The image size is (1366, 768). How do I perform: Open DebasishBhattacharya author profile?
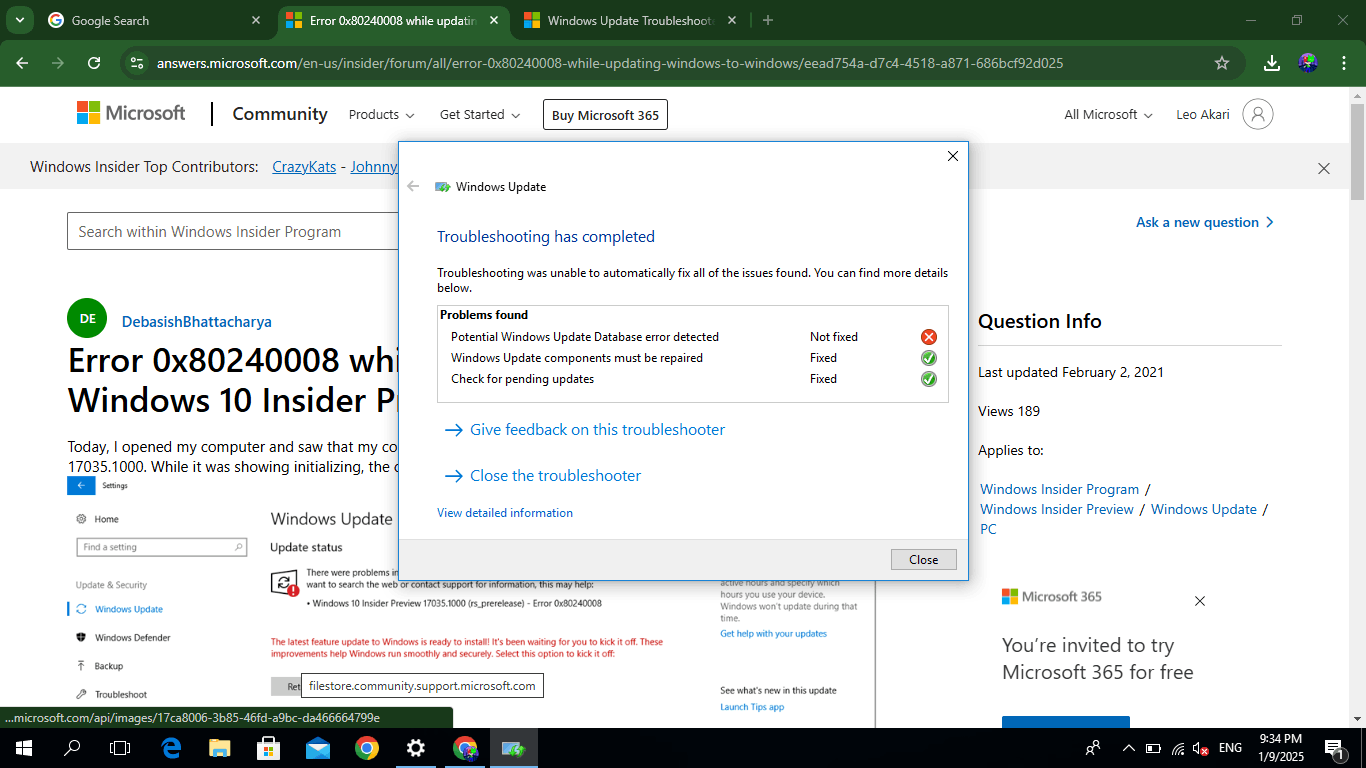[x=197, y=322]
